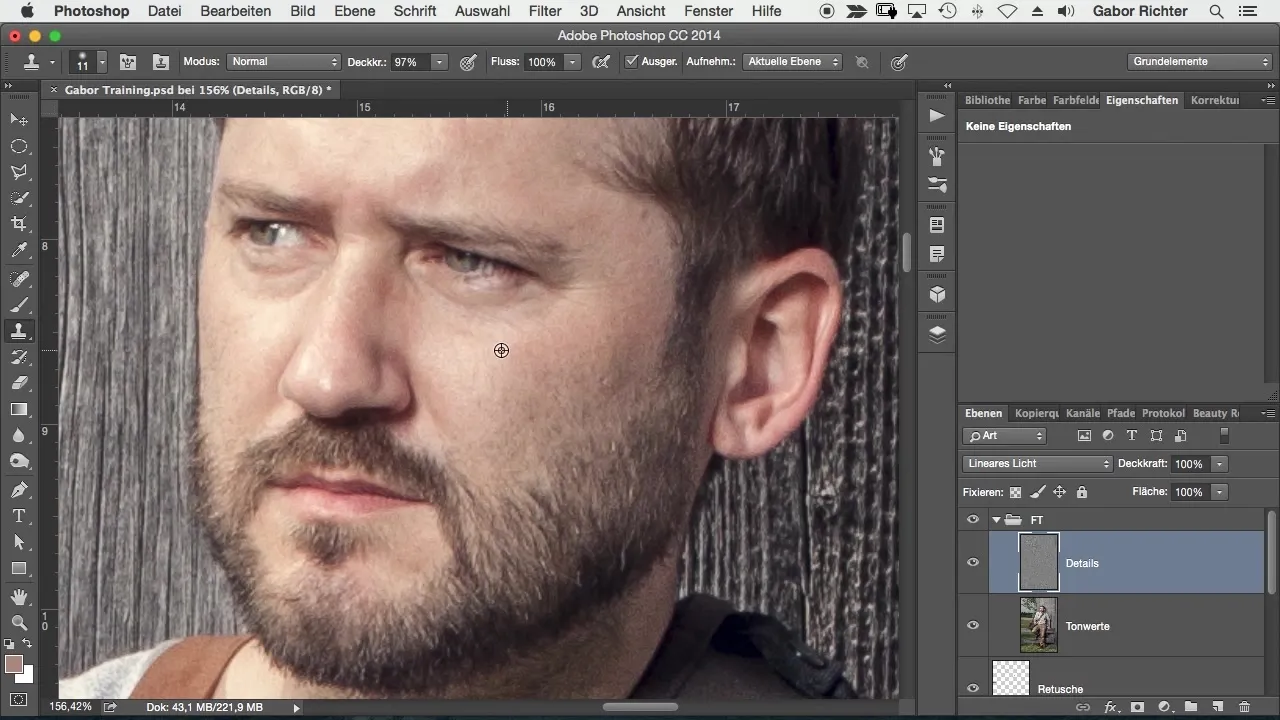This screenshot has width=1280, height=720.
Task: Select the Gradient tool
Action: pos(19,409)
